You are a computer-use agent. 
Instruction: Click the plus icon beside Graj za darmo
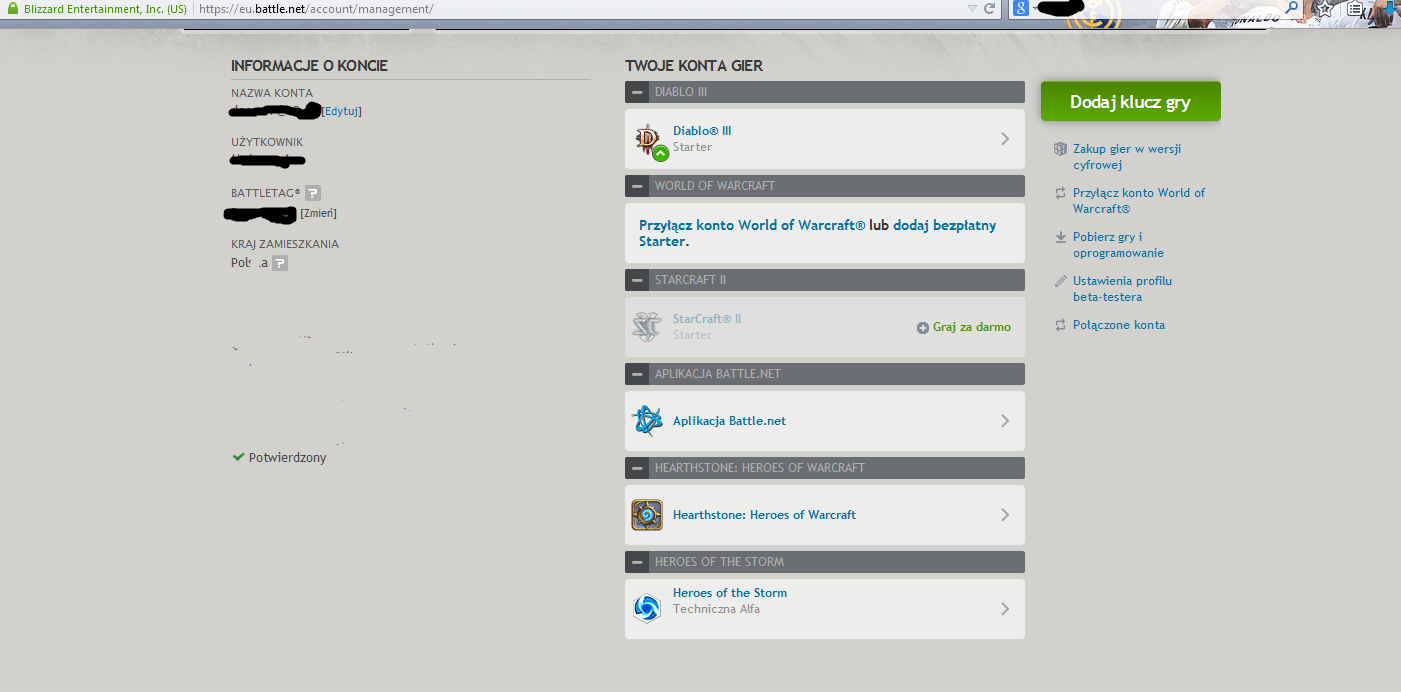coord(923,328)
